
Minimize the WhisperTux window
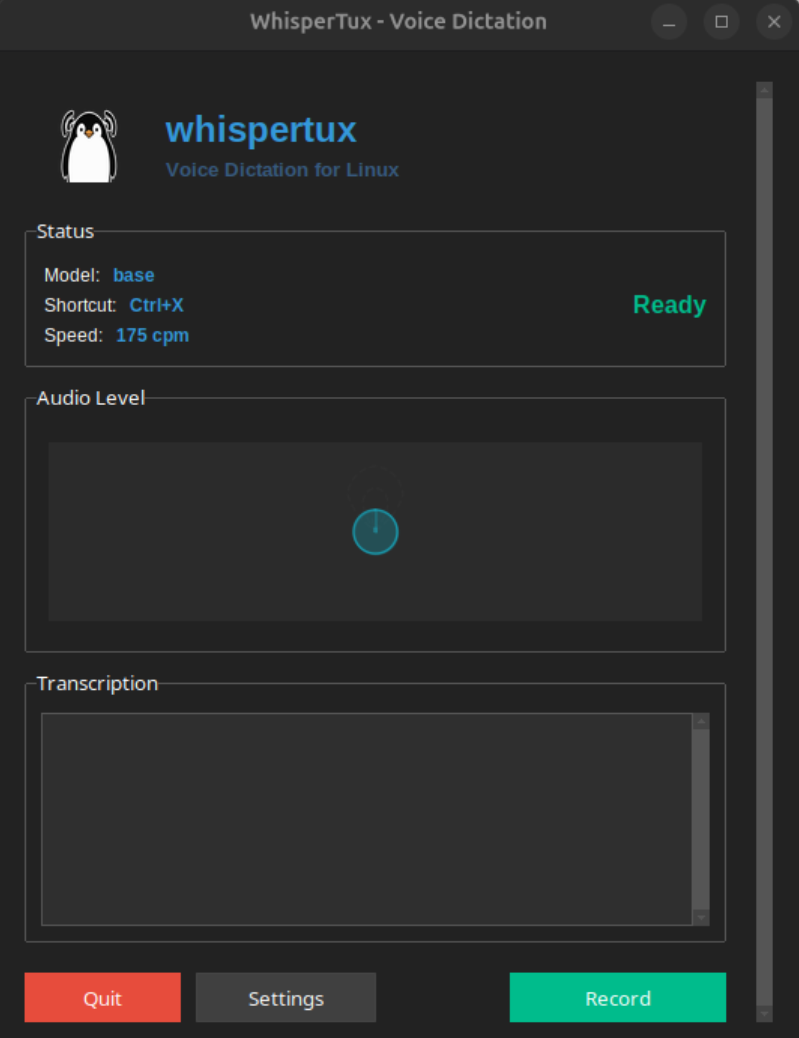click(x=669, y=21)
